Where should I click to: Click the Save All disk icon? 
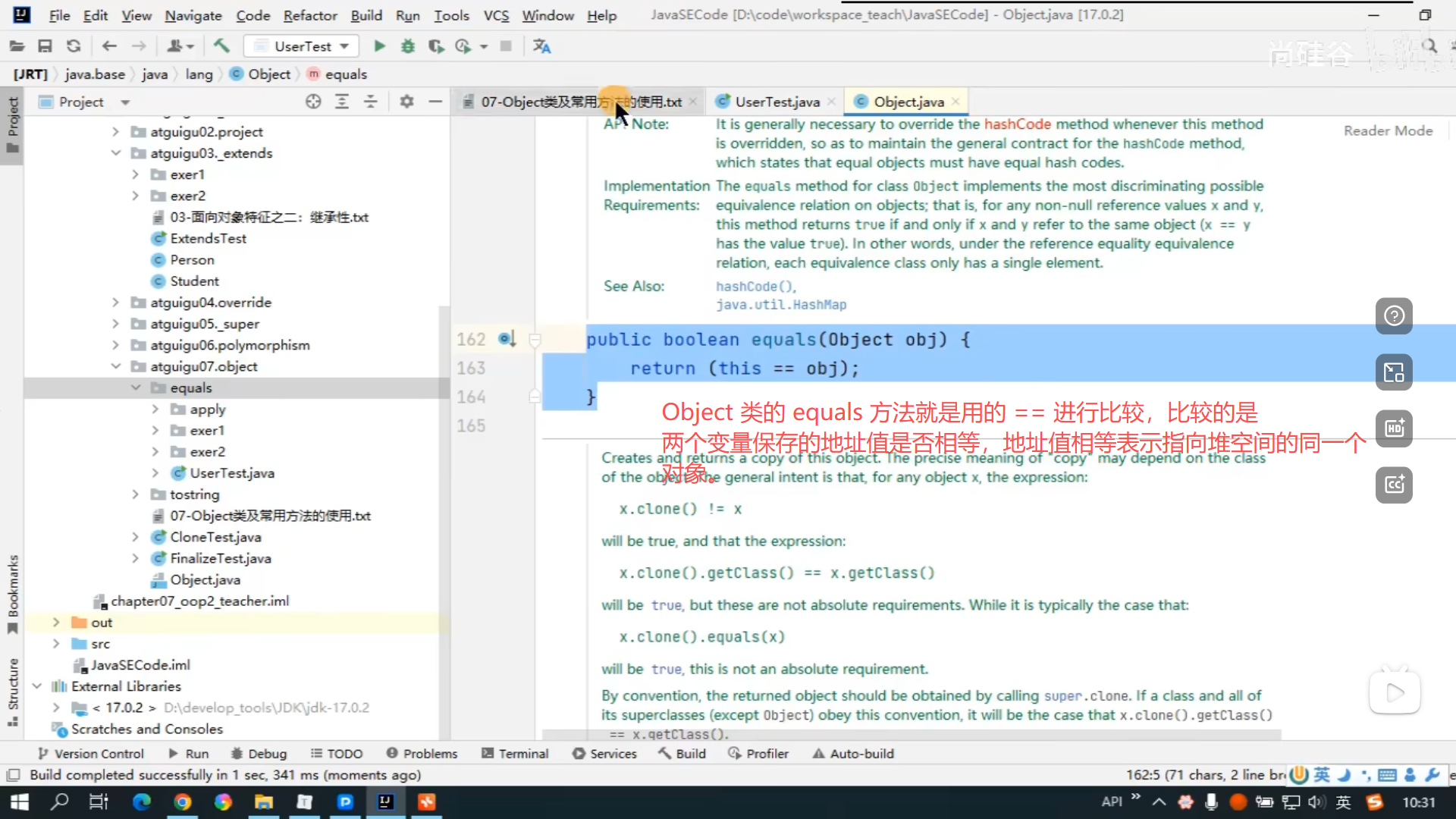[x=45, y=46]
